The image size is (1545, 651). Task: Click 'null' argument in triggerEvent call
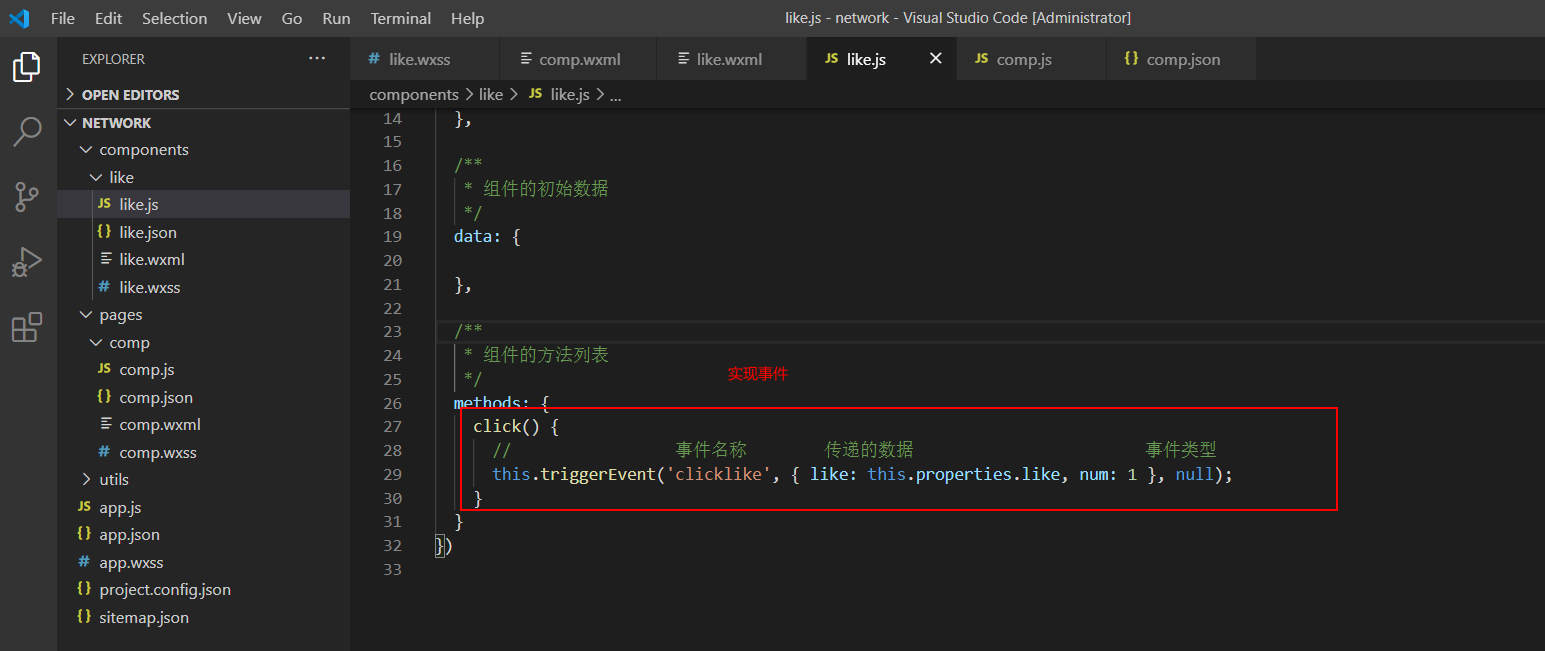point(1194,474)
